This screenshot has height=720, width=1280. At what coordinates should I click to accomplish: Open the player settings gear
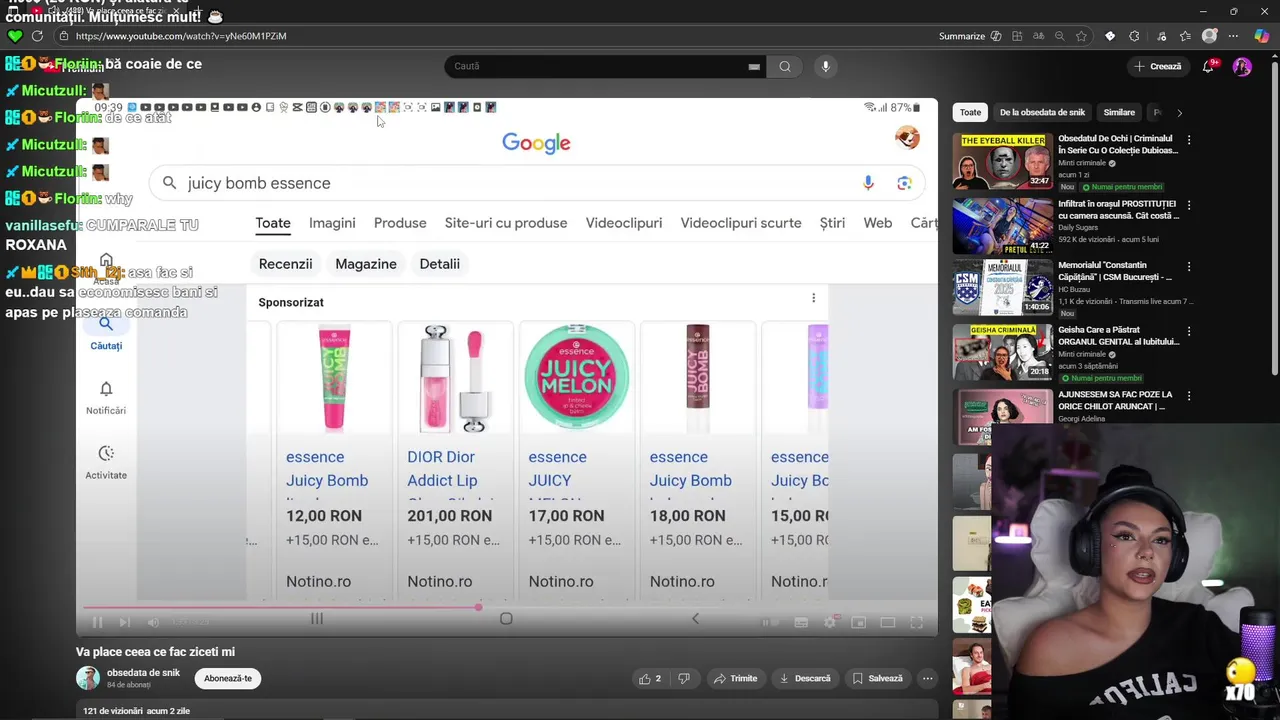(x=829, y=622)
